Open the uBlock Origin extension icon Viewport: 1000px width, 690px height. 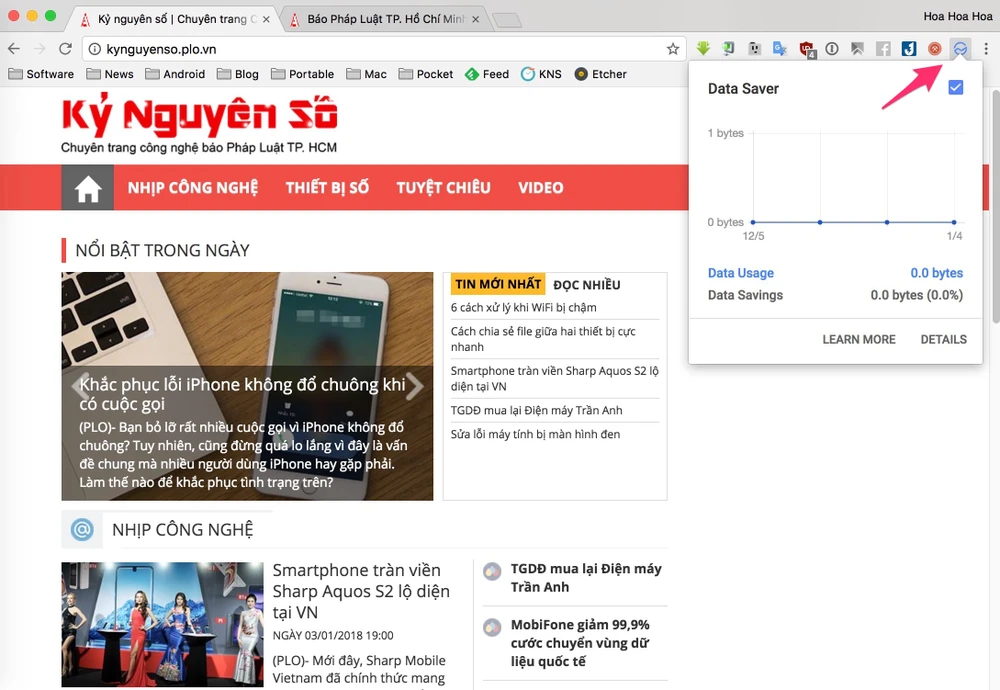pos(807,49)
